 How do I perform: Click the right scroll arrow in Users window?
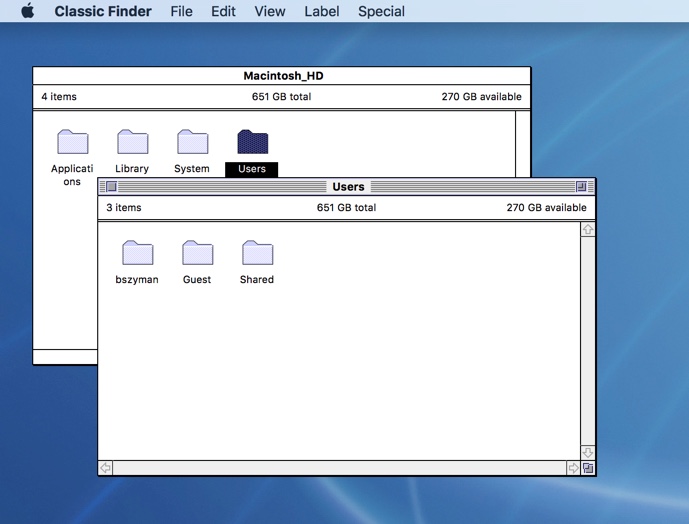[x=573, y=468]
